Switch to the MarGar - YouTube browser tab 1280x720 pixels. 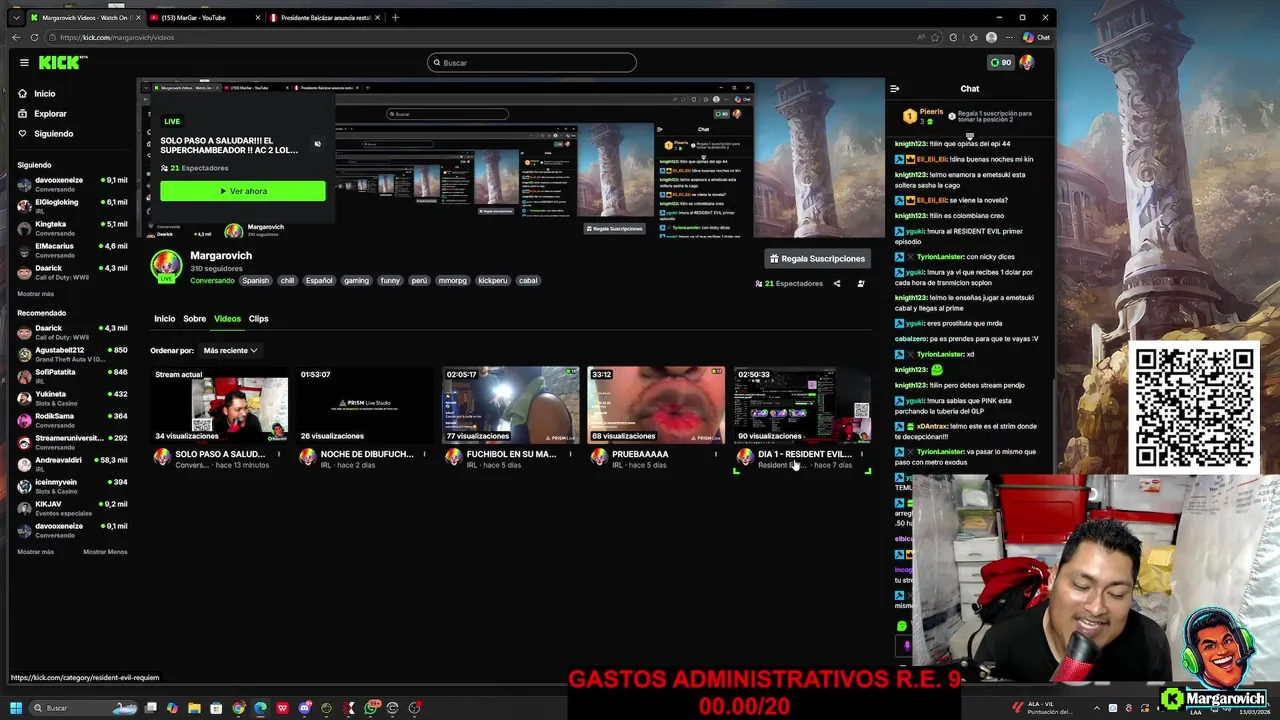tap(205, 17)
